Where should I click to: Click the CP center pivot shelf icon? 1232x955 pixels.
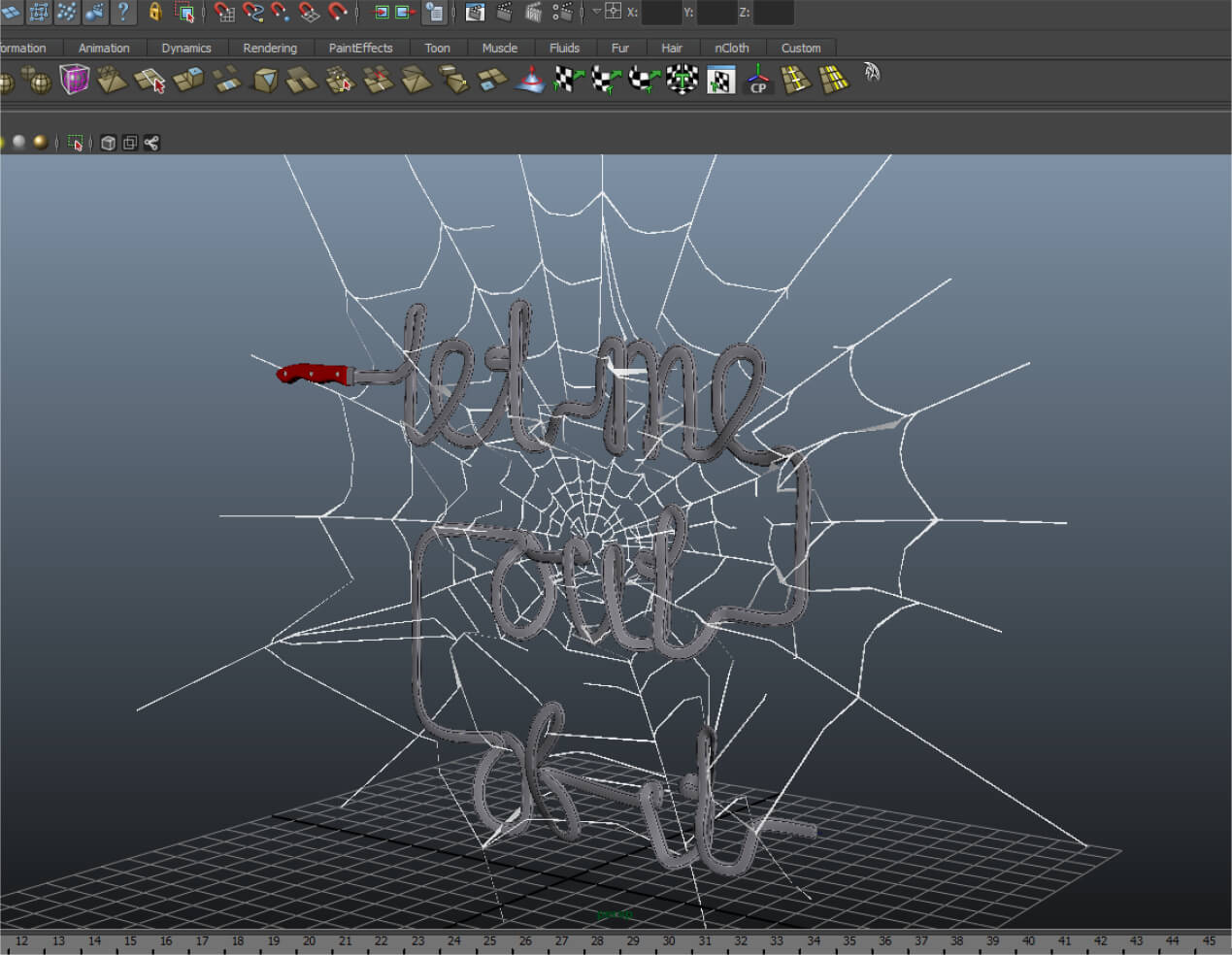758,81
